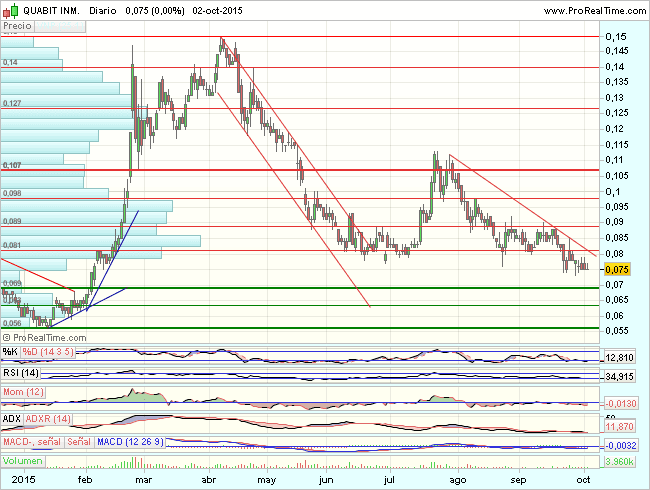Click the stochastic value 12,810
650x490 pixels.
click(619, 358)
